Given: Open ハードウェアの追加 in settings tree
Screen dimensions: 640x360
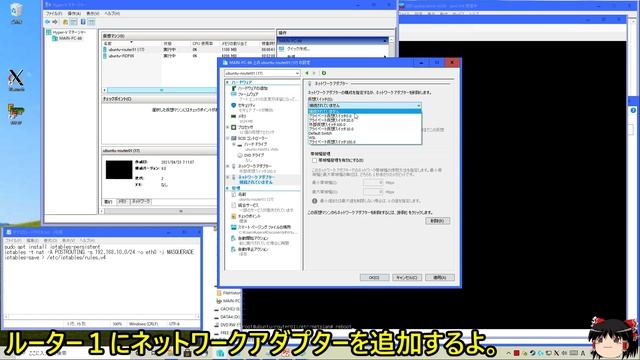Looking at the screenshot, I should (253, 88).
